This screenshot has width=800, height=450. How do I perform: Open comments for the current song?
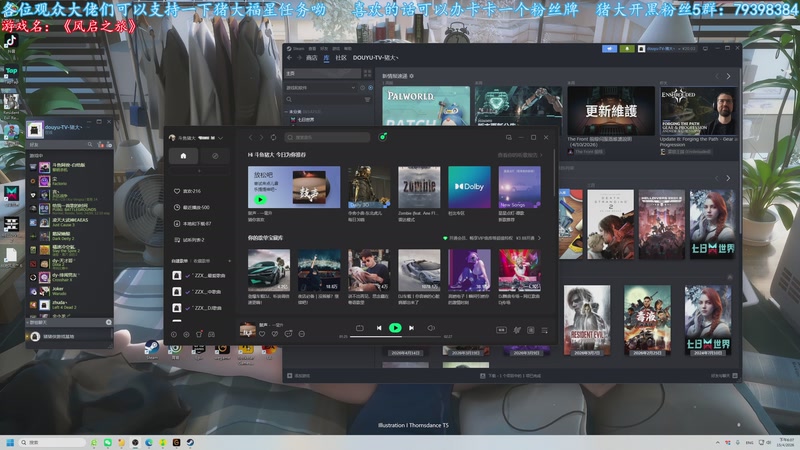coord(288,334)
